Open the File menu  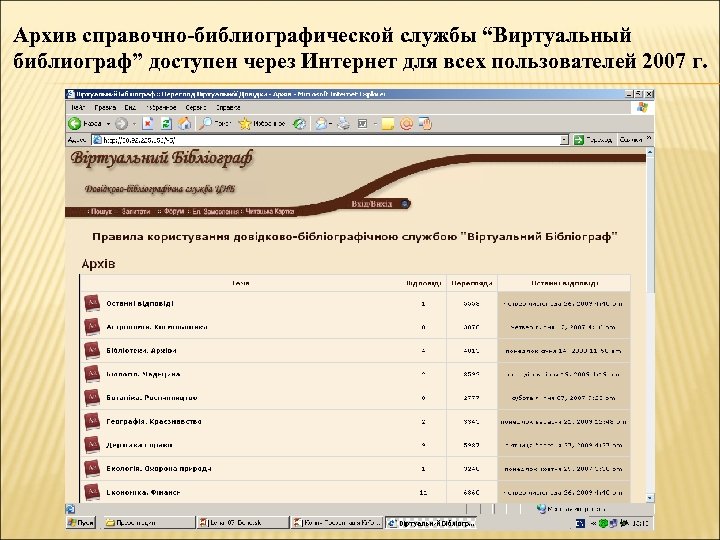coord(78,107)
